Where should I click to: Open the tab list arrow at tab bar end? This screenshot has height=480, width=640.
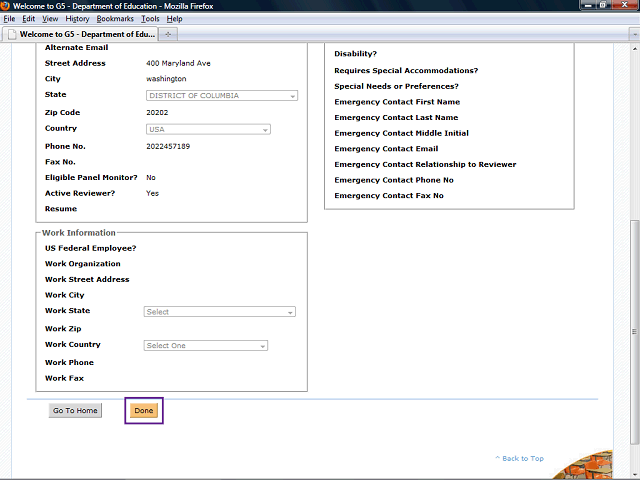(635, 34)
